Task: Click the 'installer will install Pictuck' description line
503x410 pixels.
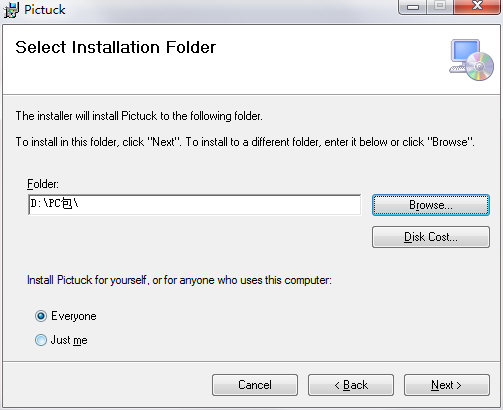Action: pos(139,116)
